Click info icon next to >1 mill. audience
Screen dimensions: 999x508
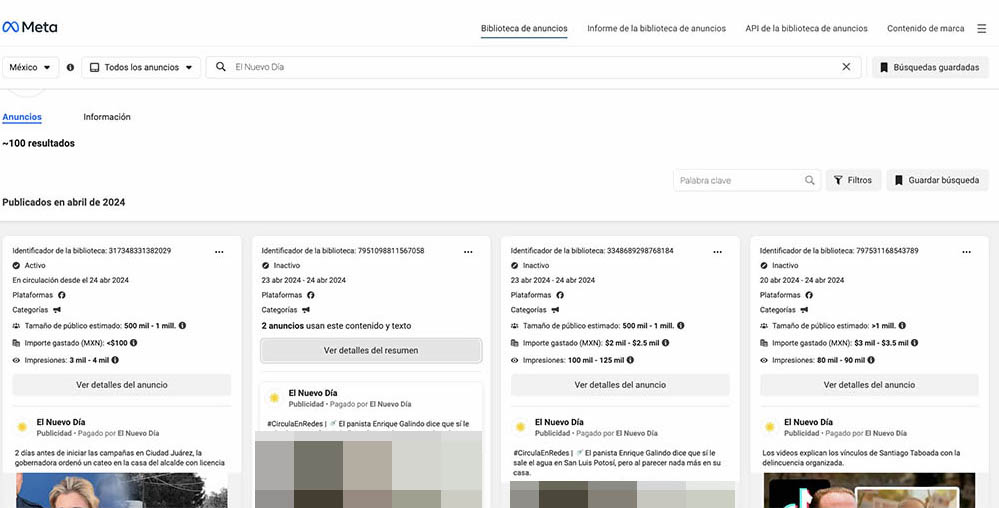pos(902,326)
